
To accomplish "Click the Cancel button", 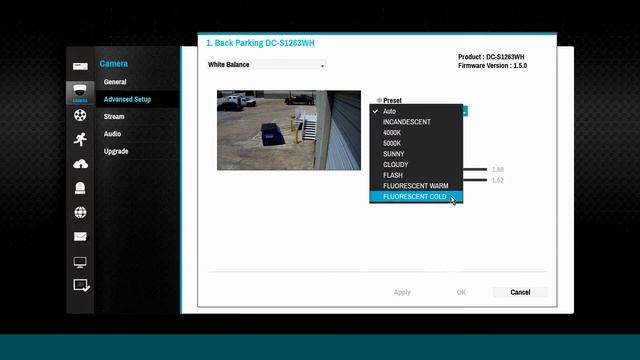I will tap(520, 292).
